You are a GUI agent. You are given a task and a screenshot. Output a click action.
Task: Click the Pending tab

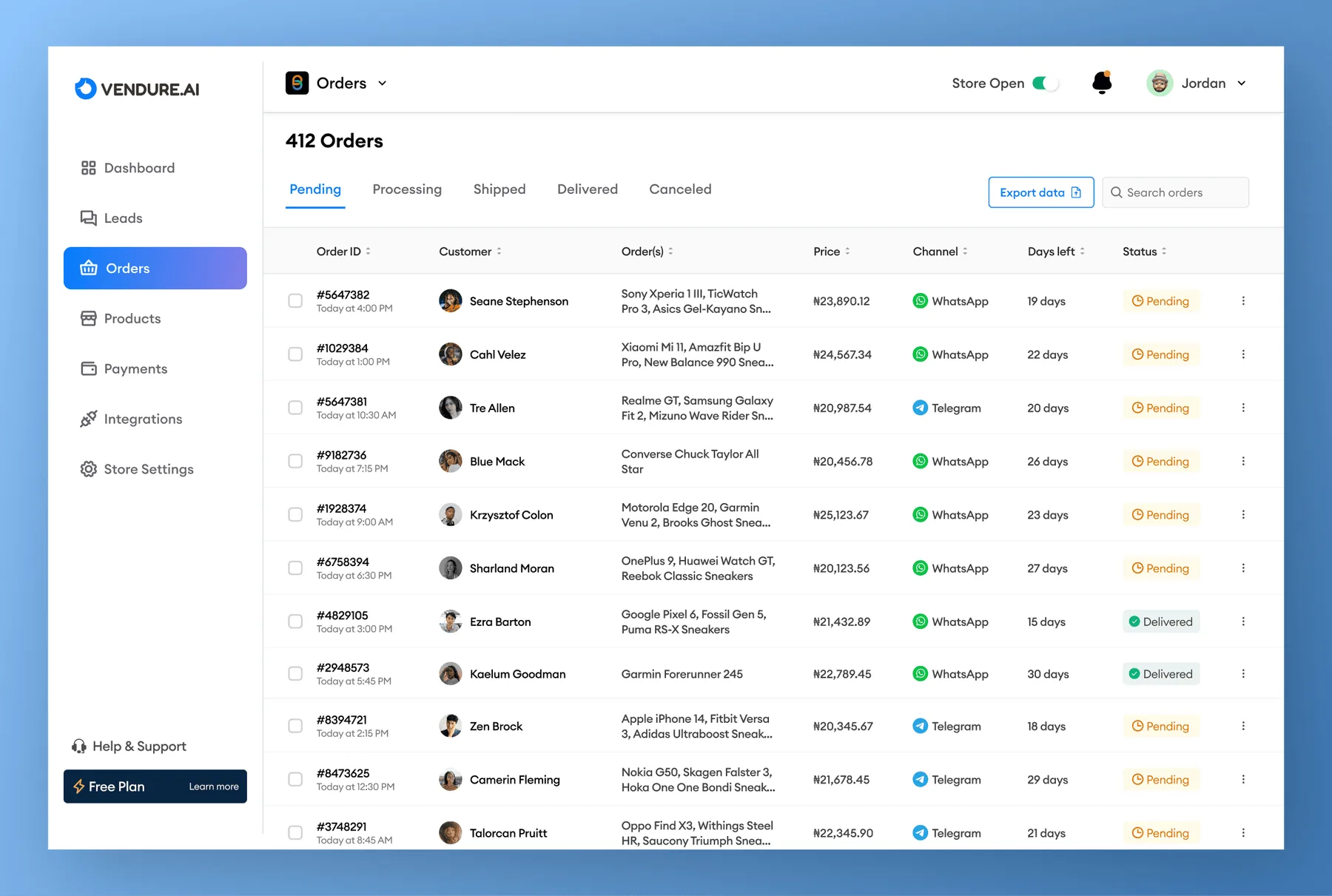[315, 189]
